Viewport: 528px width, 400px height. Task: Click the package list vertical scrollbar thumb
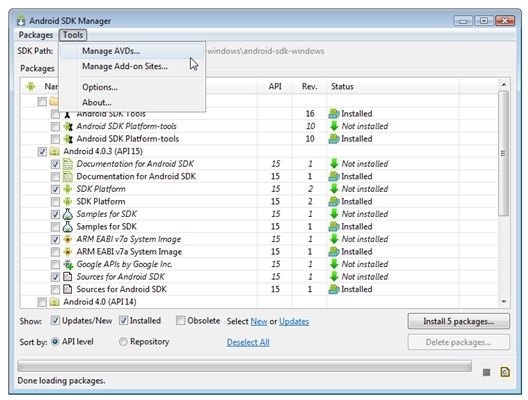click(503, 154)
